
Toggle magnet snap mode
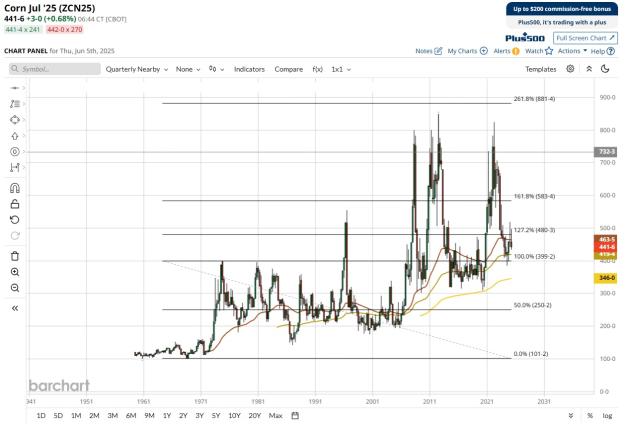click(x=15, y=188)
